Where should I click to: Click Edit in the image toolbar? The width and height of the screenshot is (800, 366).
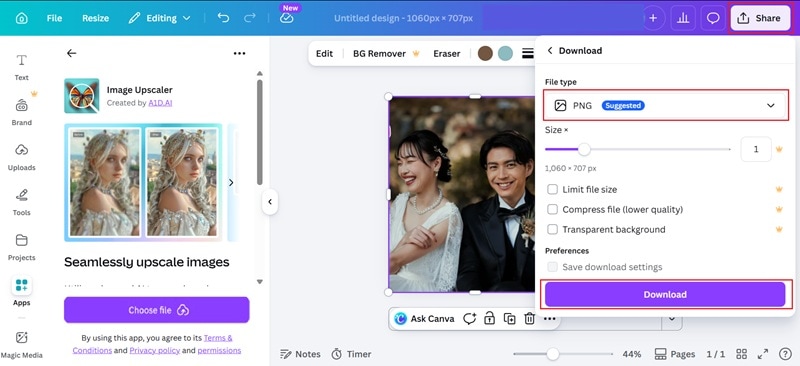tap(324, 54)
